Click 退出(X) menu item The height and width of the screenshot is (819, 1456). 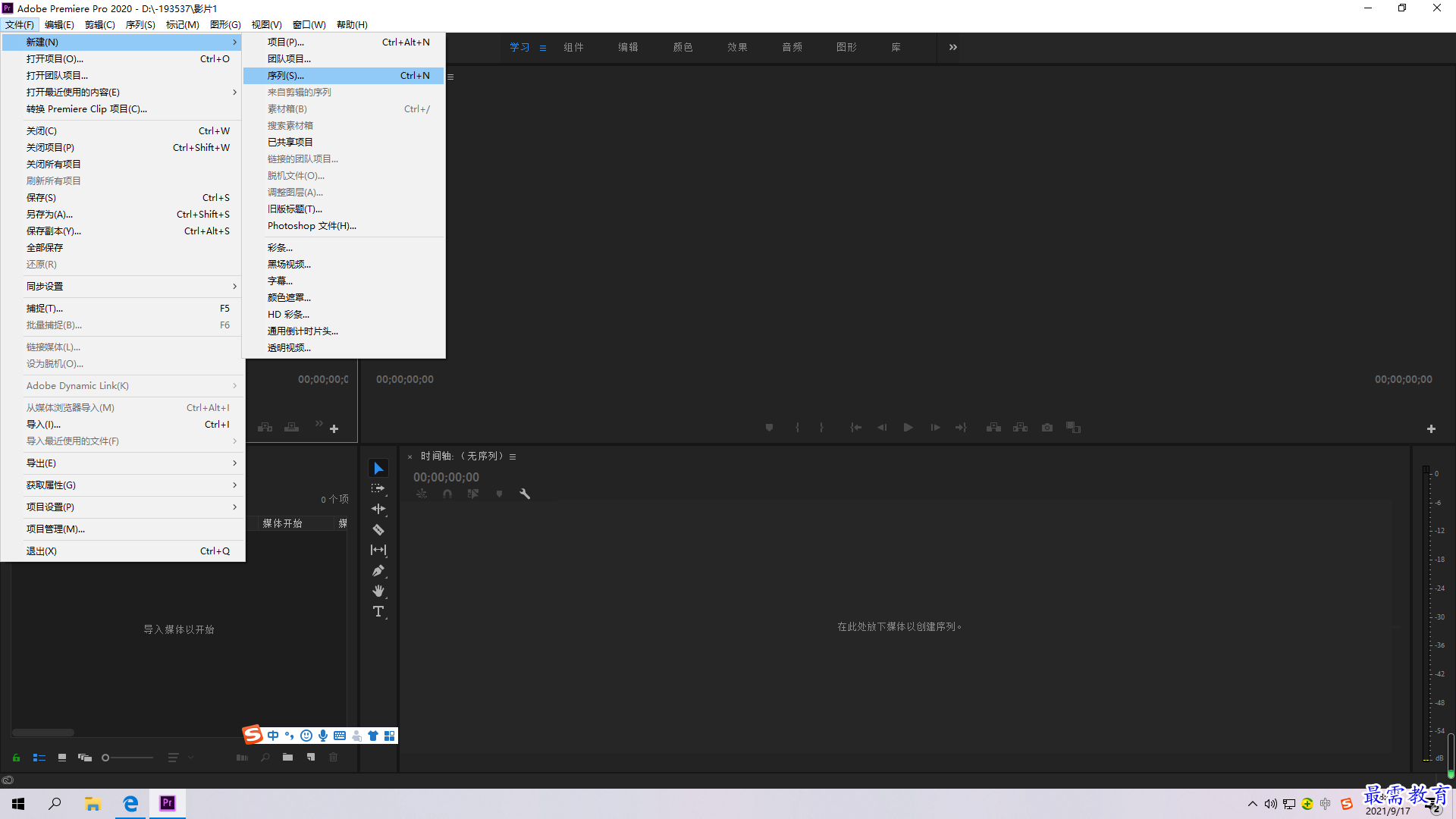pyautogui.click(x=123, y=551)
